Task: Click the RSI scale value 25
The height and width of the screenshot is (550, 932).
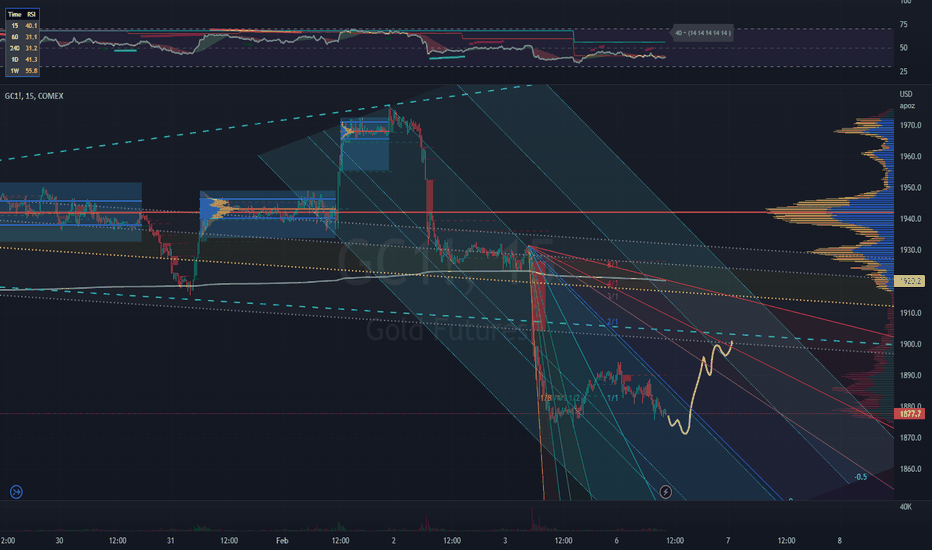Action: pos(903,71)
